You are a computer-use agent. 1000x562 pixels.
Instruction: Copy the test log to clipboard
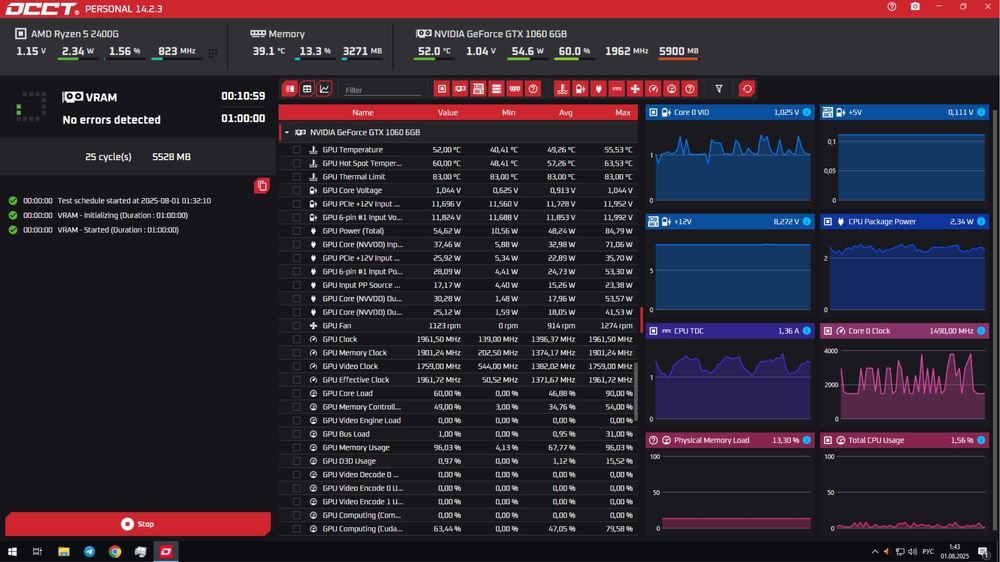click(261, 186)
